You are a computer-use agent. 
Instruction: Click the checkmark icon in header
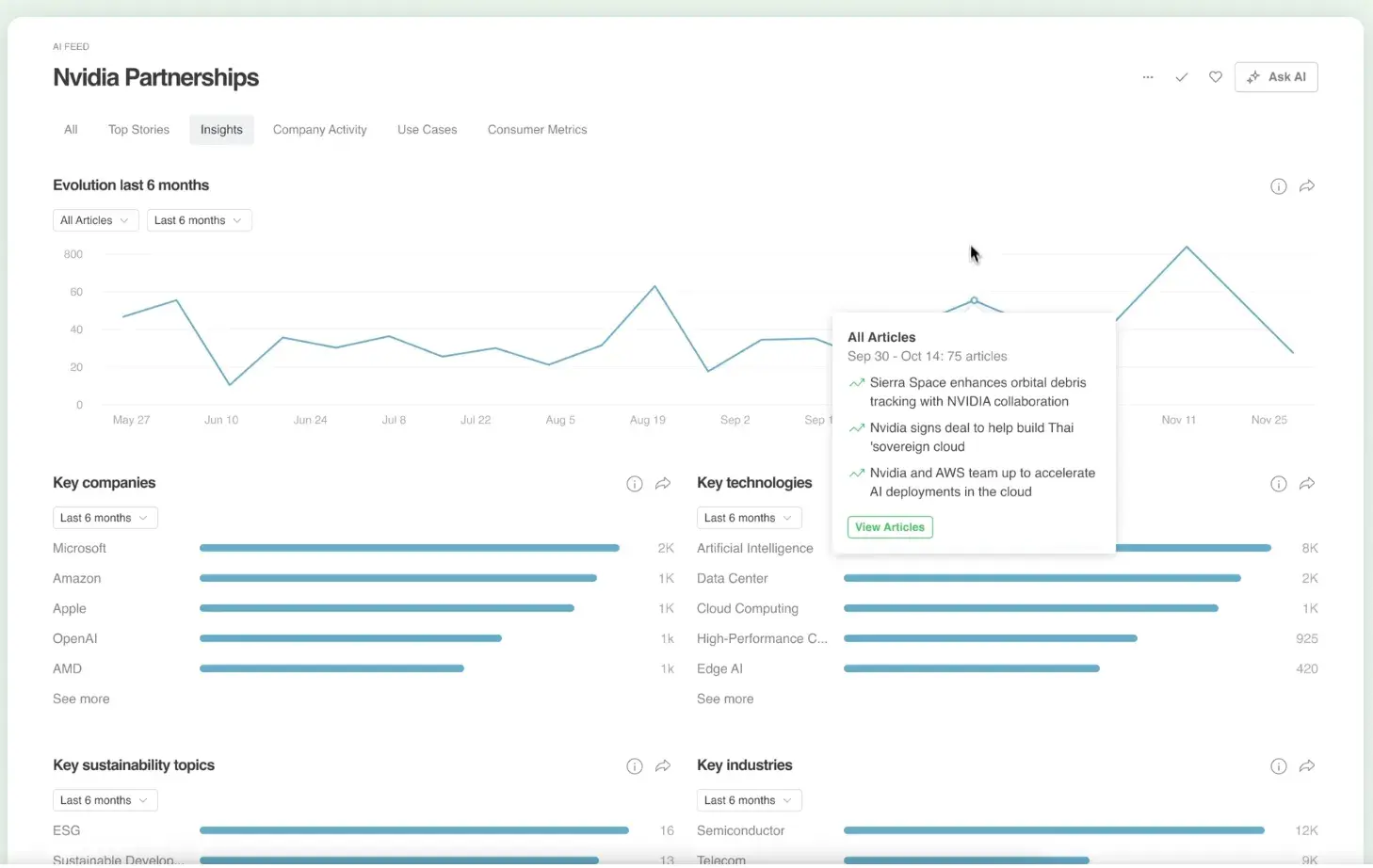pyautogui.click(x=1181, y=77)
